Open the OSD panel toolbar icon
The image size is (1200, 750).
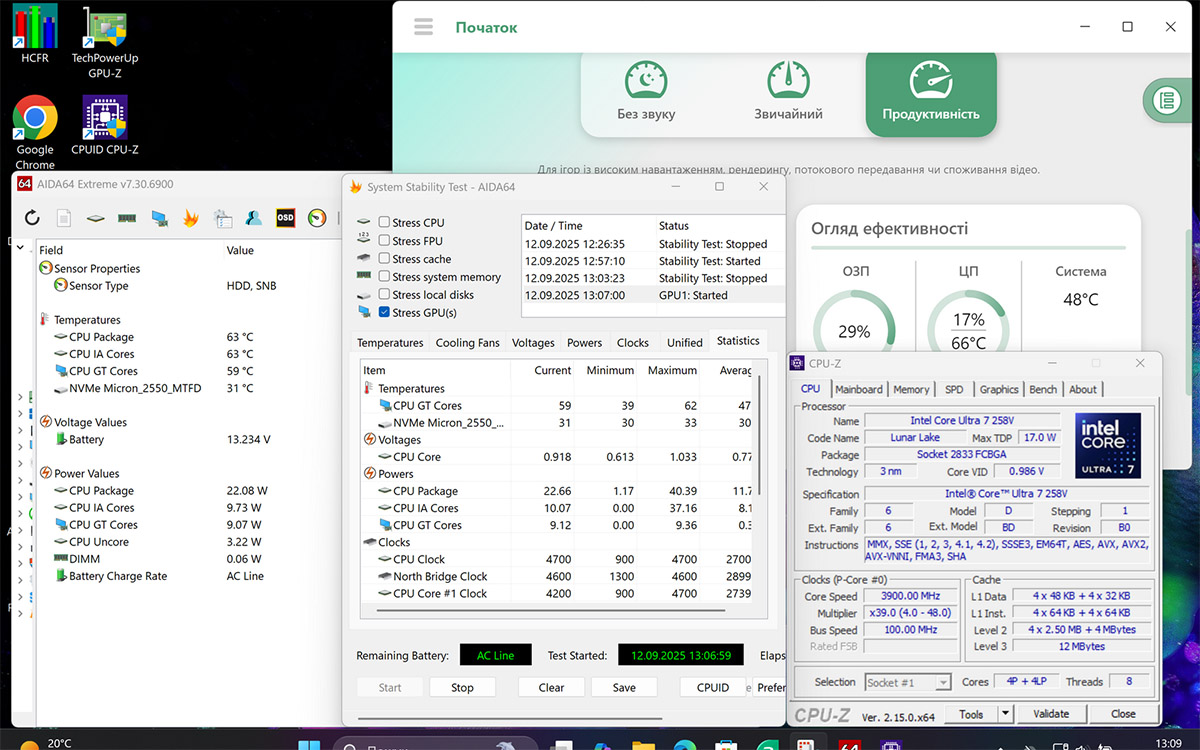coord(285,217)
